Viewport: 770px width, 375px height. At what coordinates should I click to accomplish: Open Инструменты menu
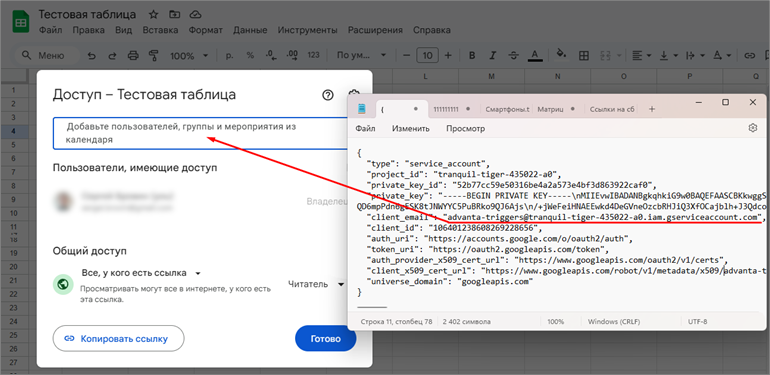click(x=307, y=30)
